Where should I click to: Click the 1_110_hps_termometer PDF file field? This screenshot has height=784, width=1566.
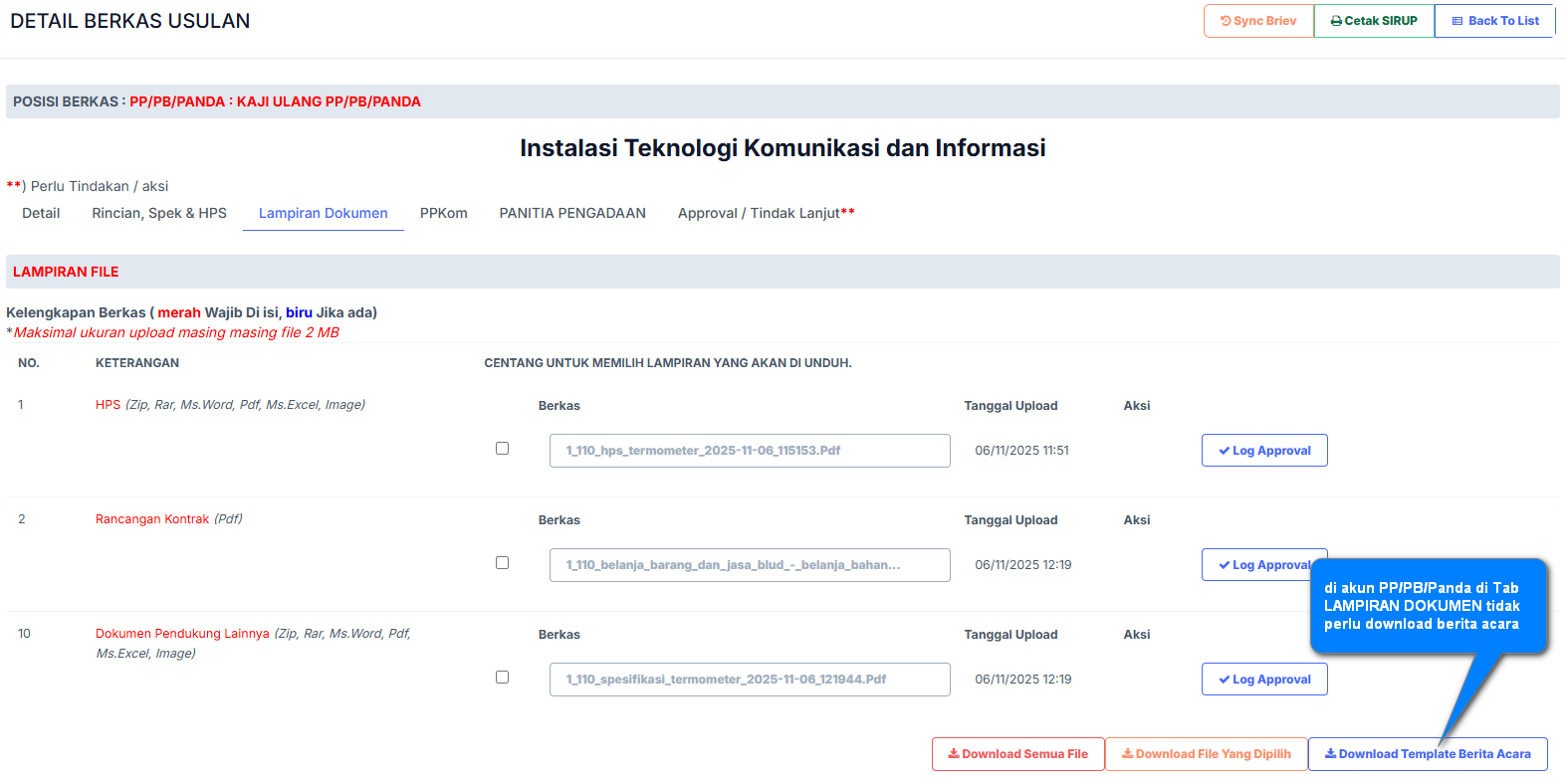point(750,451)
